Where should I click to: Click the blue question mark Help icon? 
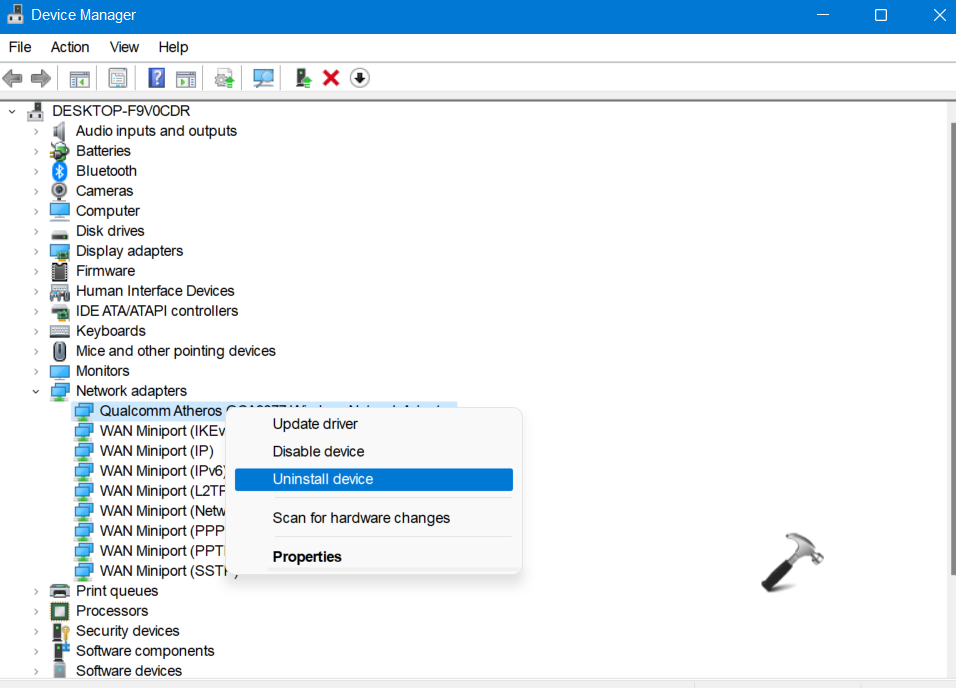click(x=156, y=78)
